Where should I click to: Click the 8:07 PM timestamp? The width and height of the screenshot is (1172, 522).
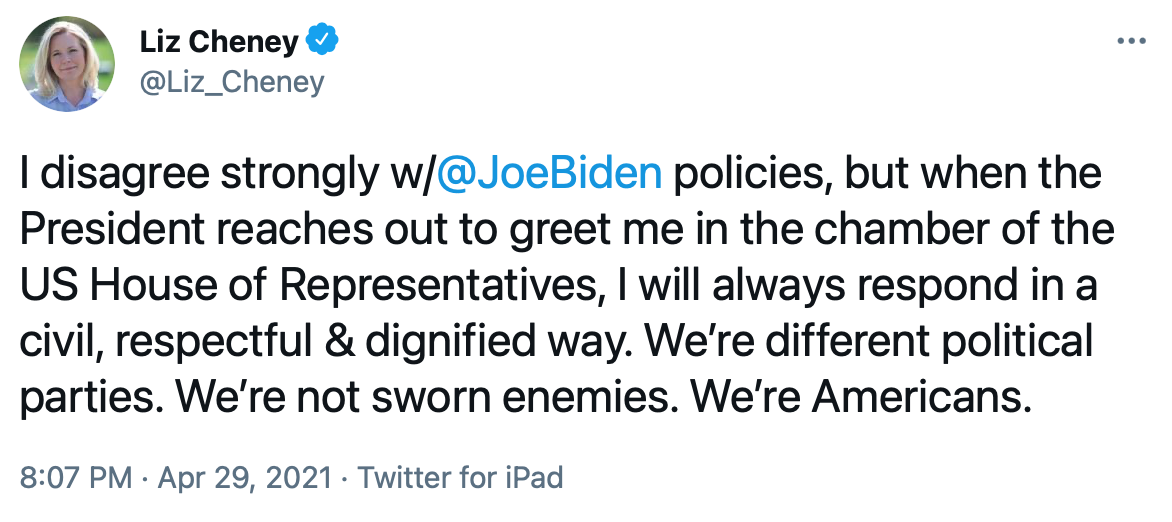click(75, 477)
